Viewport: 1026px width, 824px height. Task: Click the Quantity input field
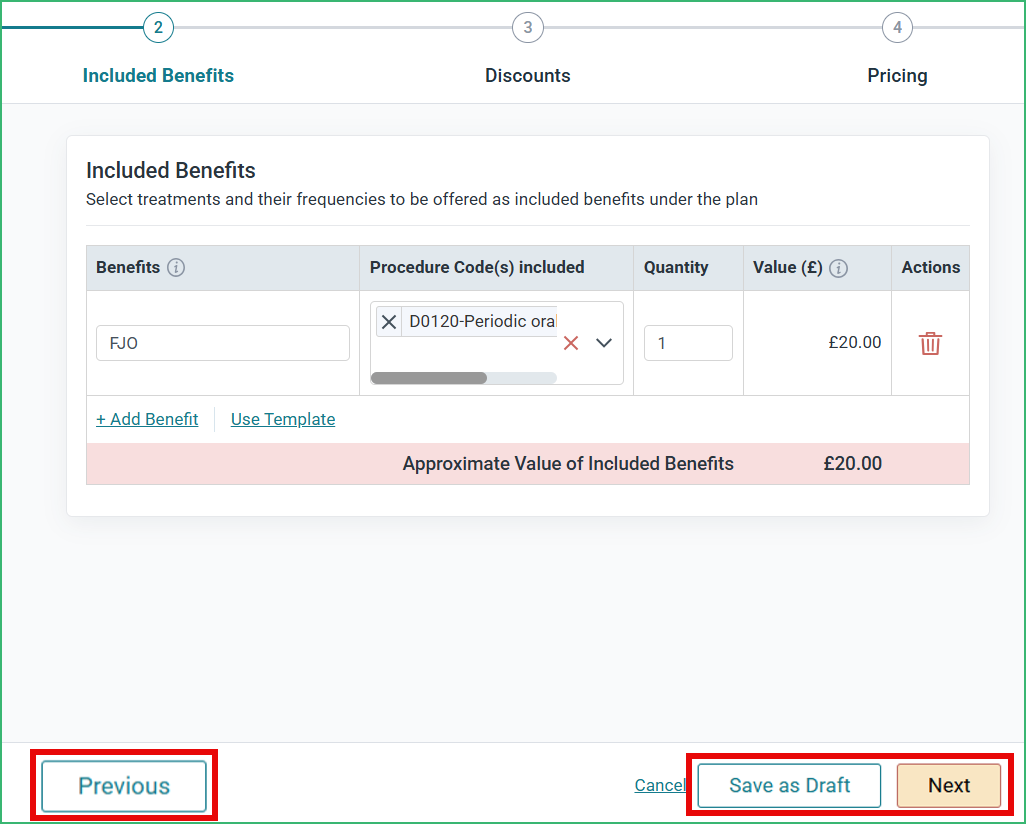click(688, 343)
